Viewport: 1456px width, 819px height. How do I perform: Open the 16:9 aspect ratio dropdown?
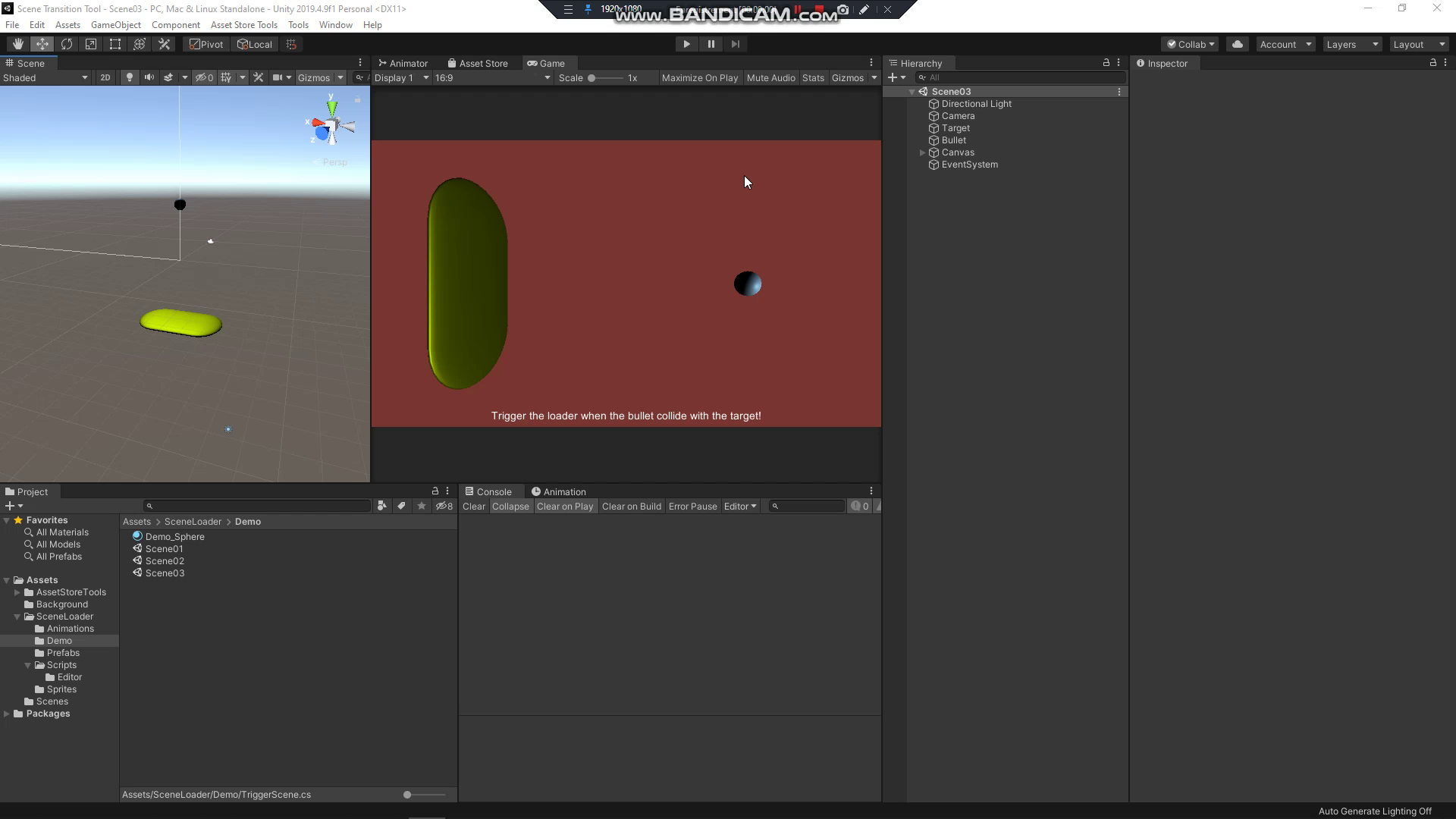pos(492,77)
